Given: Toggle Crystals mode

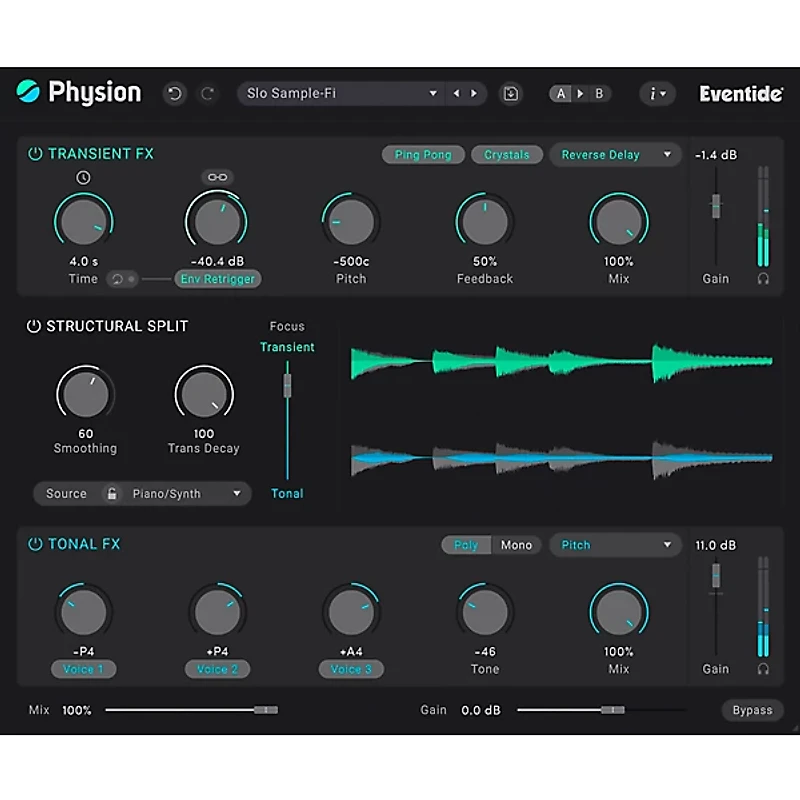Looking at the screenshot, I should tap(507, 155).
